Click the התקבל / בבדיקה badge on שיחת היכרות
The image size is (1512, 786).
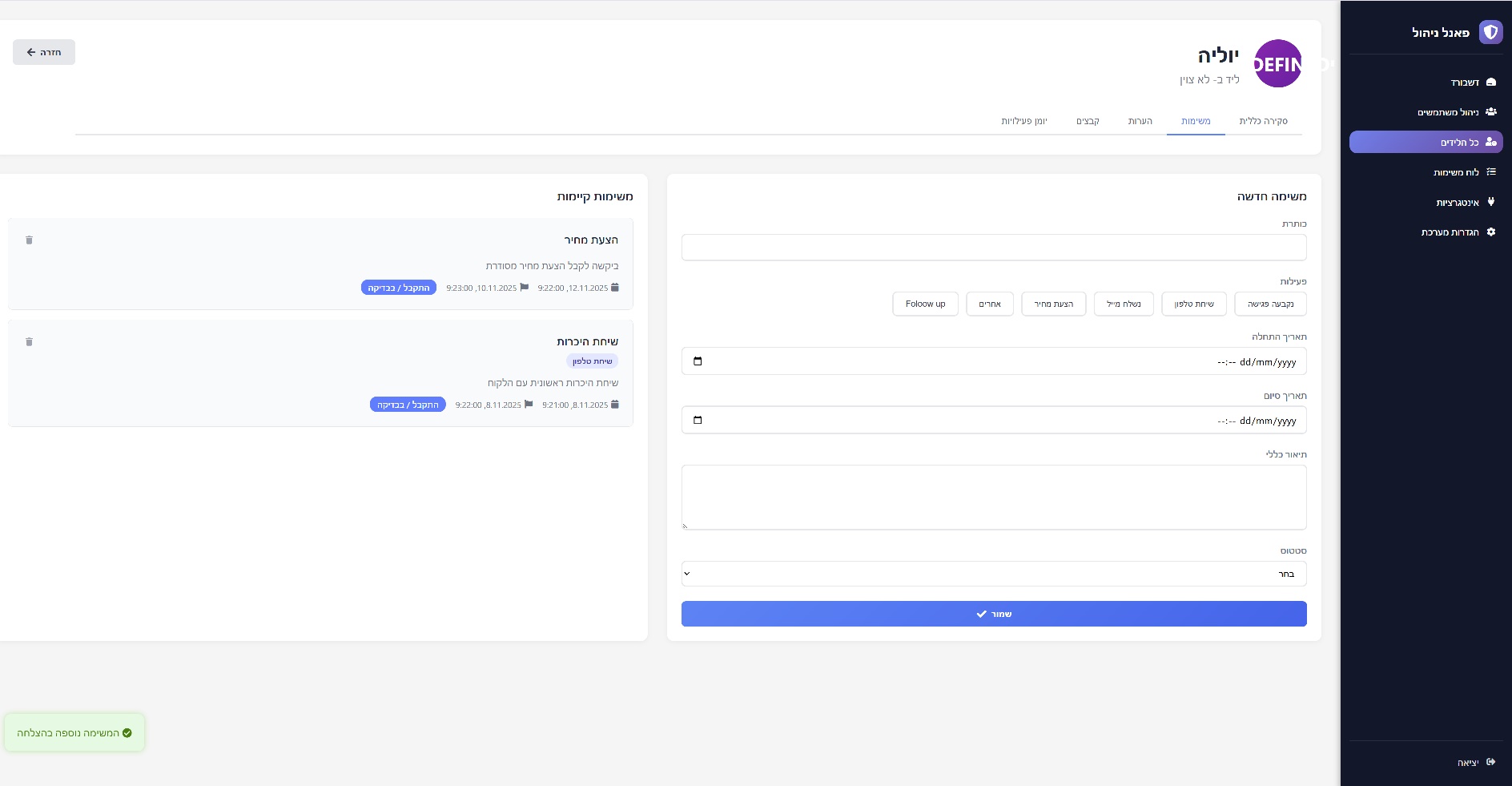pos(408,405)
